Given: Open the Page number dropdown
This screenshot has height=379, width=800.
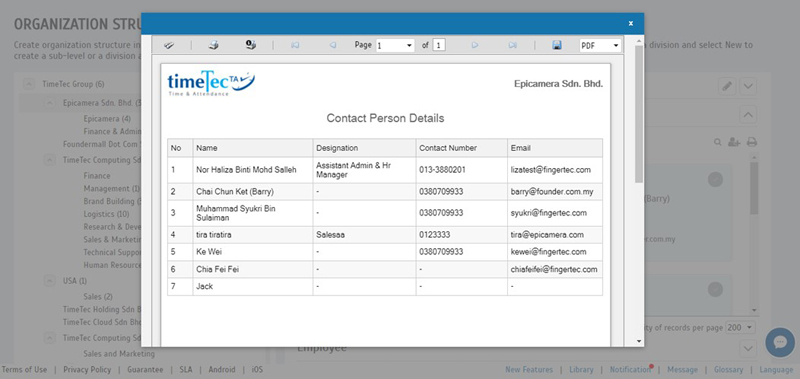Looking at the screenshot, I should point(395,45).
